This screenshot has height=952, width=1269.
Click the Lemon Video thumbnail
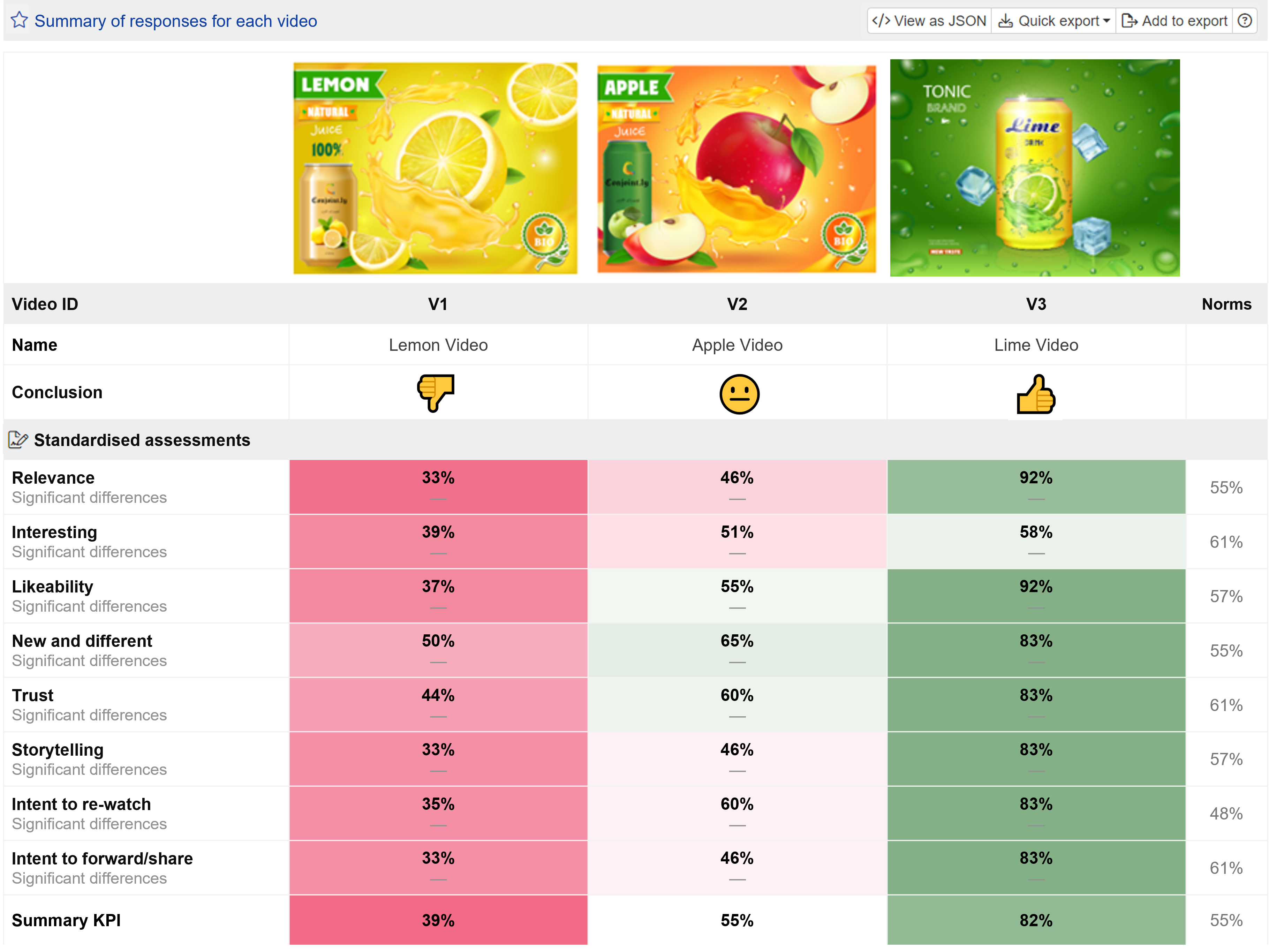pyautogui.click(x=436, y=168)
